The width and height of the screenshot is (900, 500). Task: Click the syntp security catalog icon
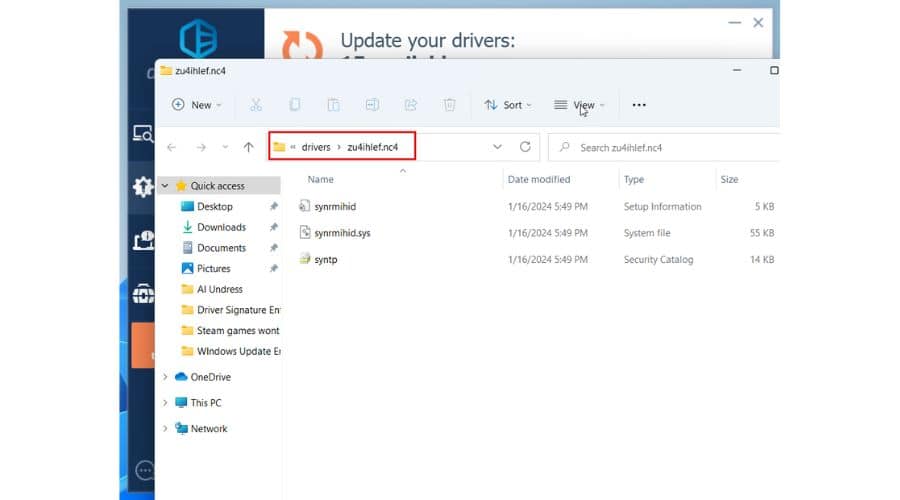(x=305, y=259)
